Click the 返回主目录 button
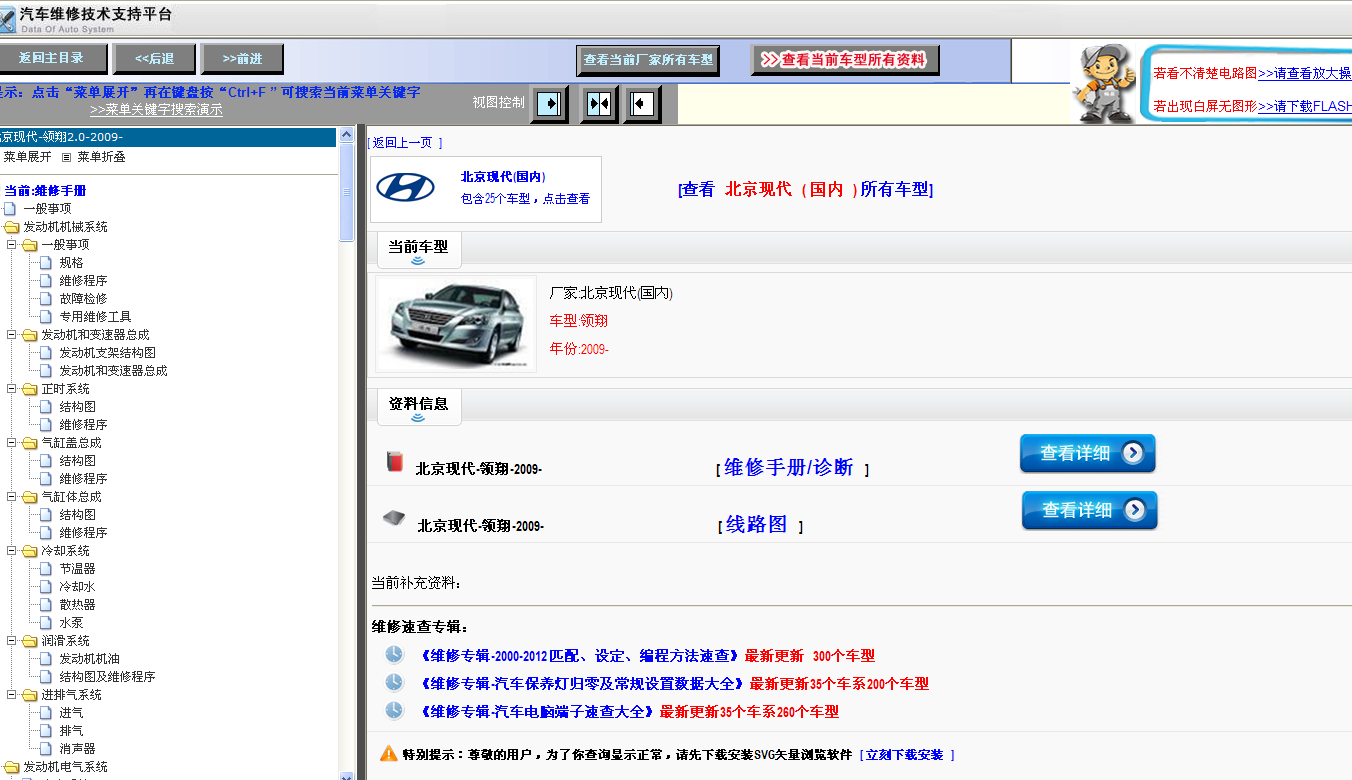Image resolution: width=1352 pixels, height=780 pixels. [51, 59]
